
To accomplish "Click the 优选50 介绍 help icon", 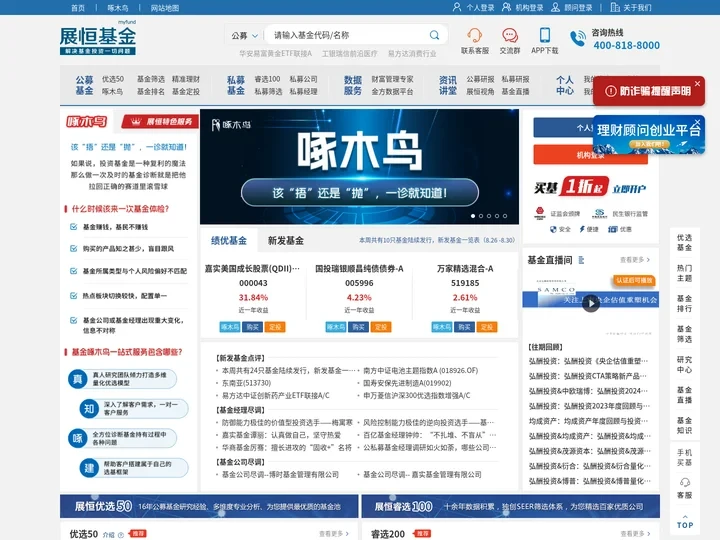I will 121,534.
